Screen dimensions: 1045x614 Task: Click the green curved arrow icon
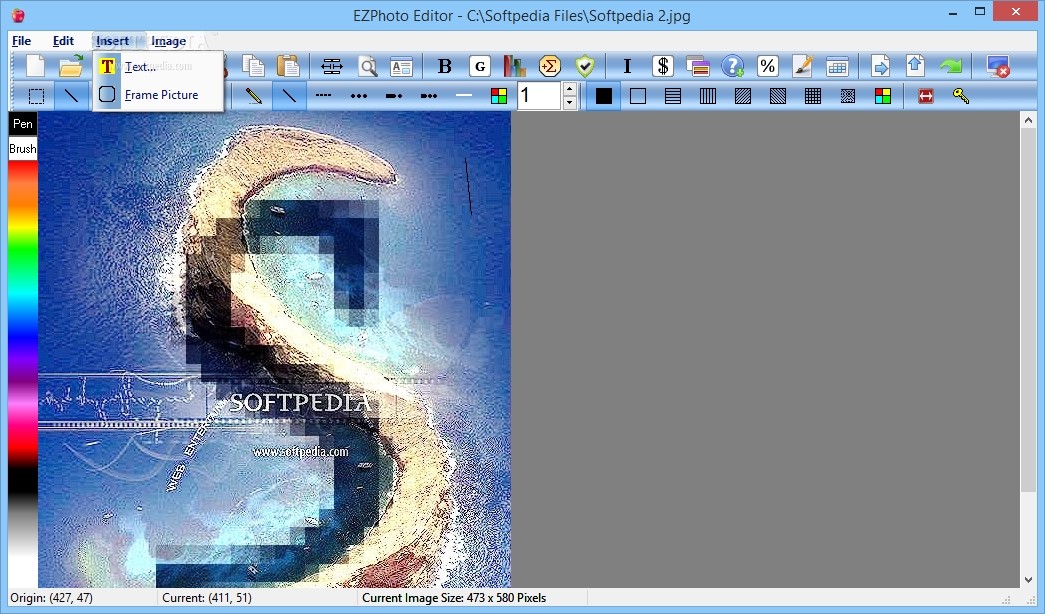click(950, 66)
